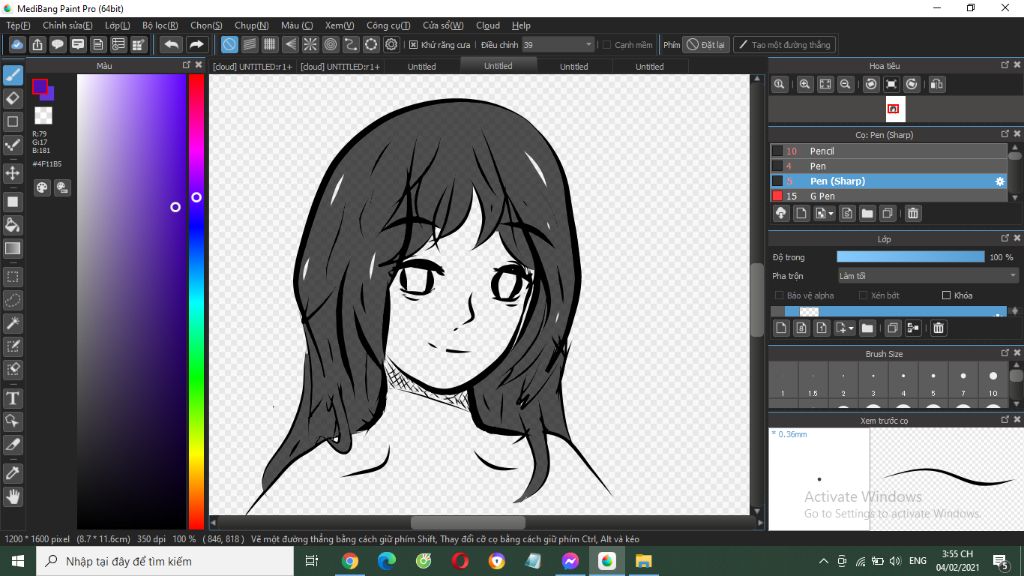Check the Khóa lock checkbox
This screenshot has width=1024, height=576.
[946, 296]
